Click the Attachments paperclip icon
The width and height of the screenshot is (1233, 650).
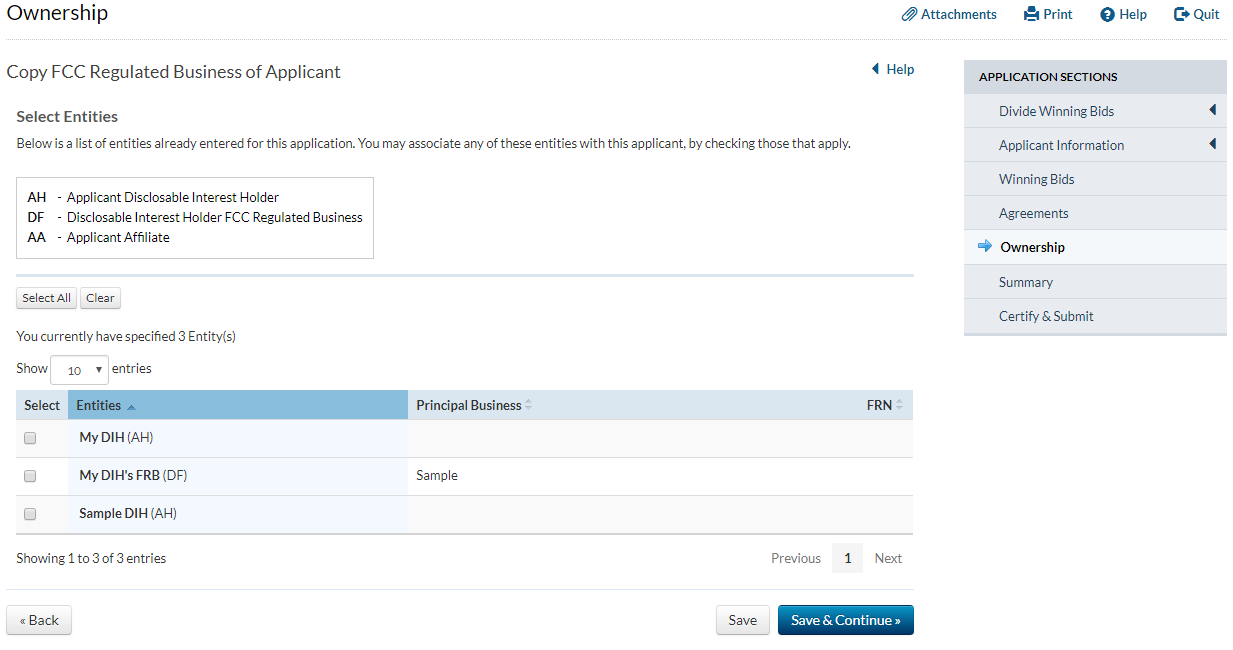[x=909, y=15]
